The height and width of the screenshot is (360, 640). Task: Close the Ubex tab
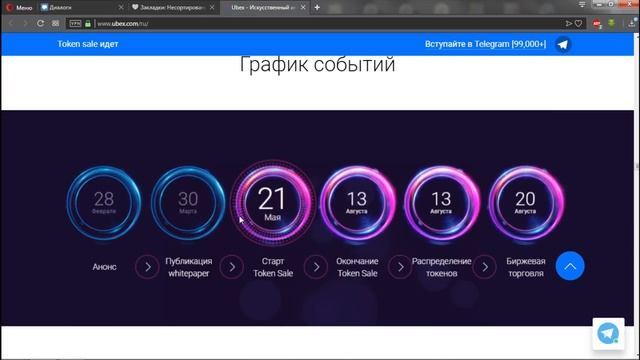pyautogui.click(x=303, y=7)
